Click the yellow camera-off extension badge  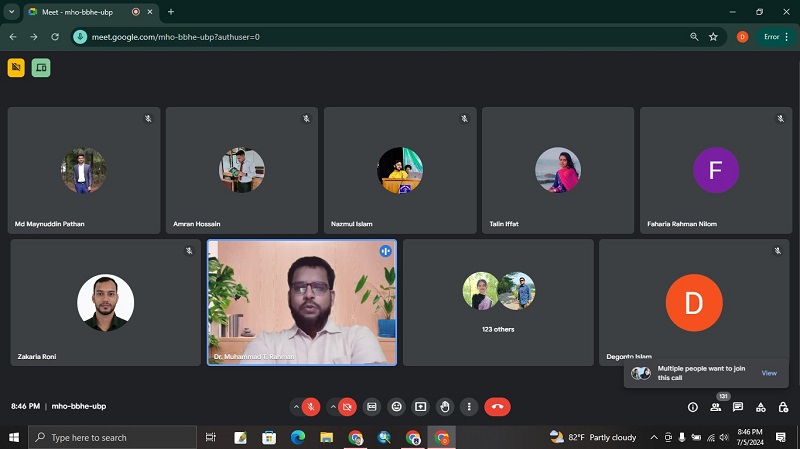tap(16, 67)
